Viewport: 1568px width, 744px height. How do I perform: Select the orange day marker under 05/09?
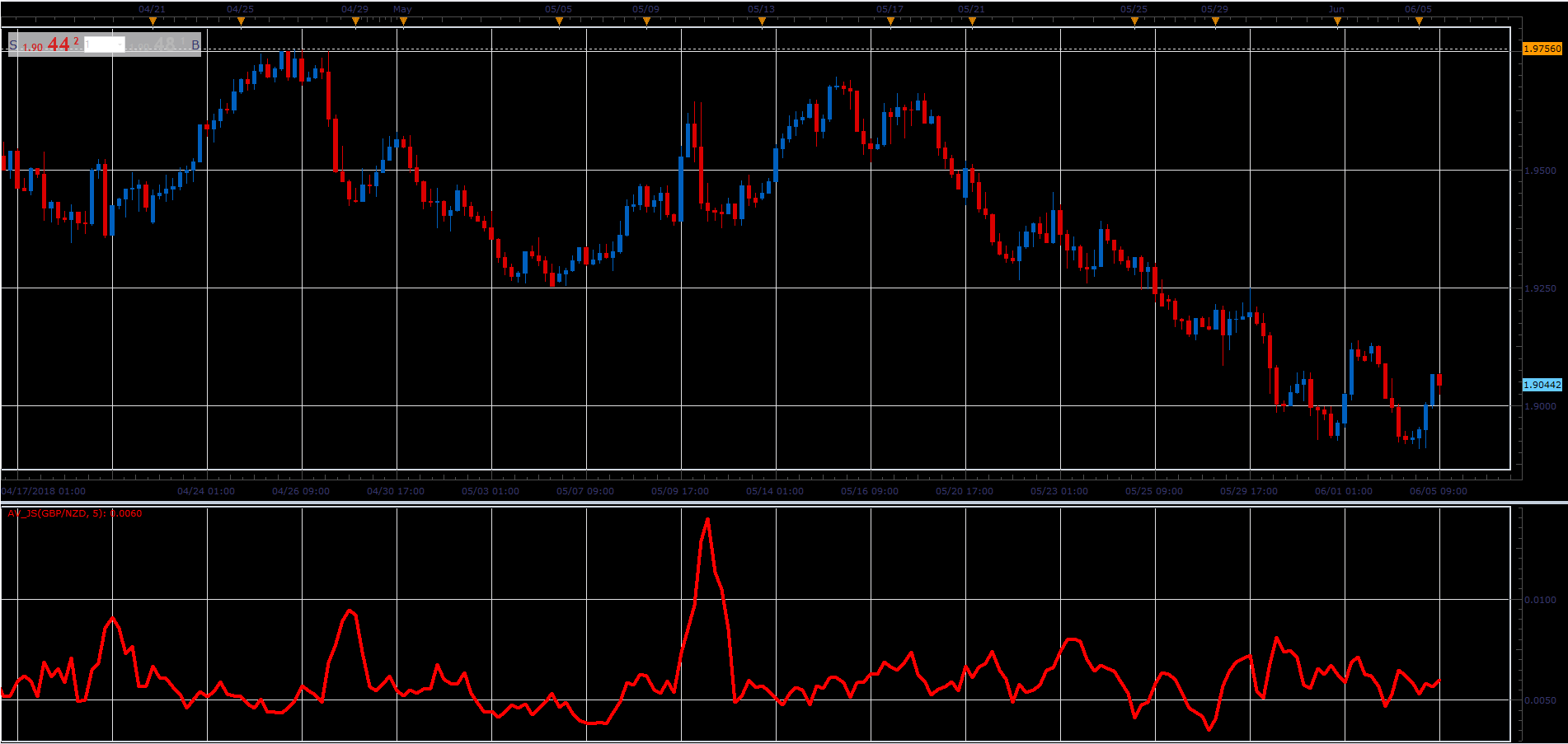646,22
